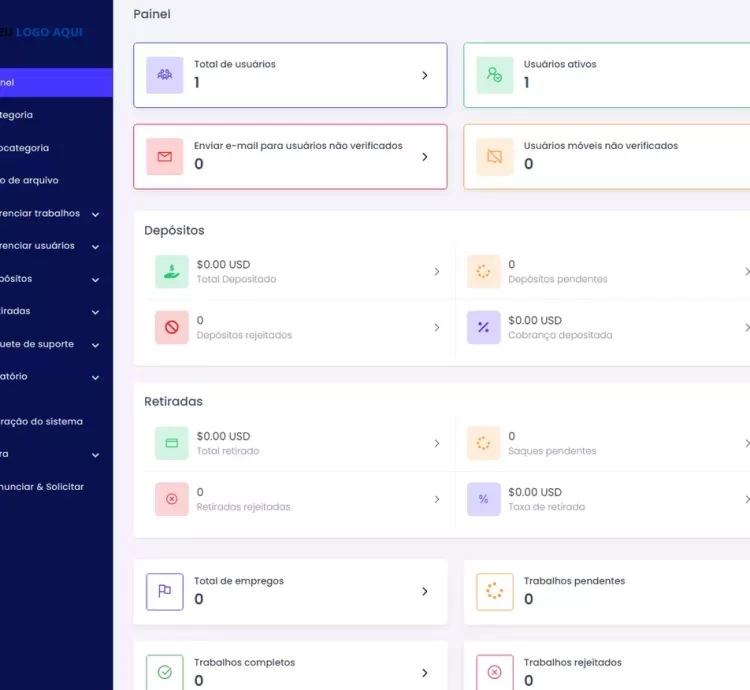Click the Usuários ativos icon

click(x=494, y=75)
